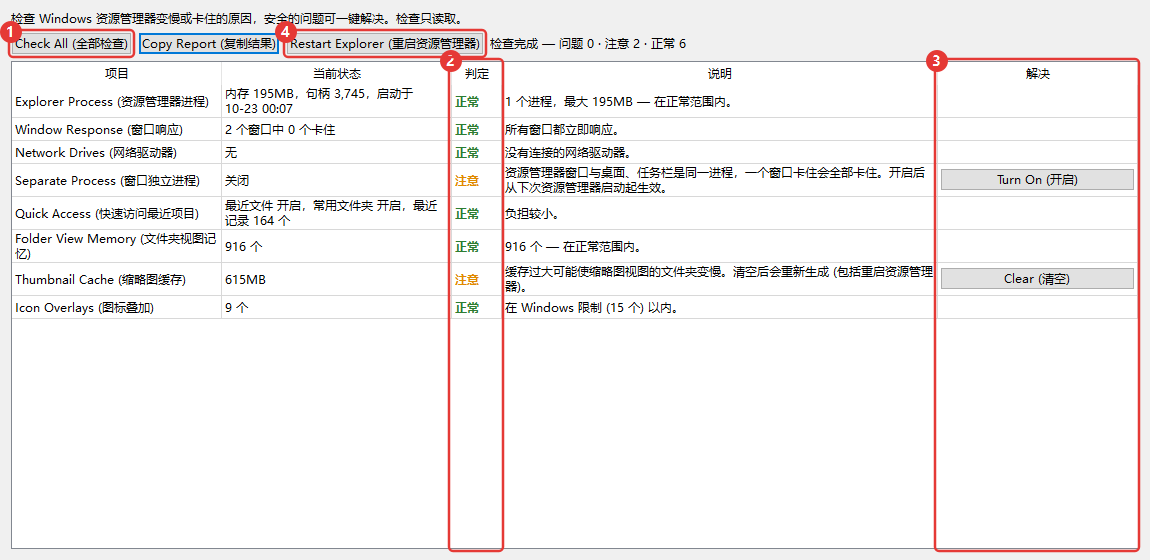1150x560 pixels.
Task: Select Folder View Memory (文件夹视图记忆) row
Action: click(x=575, y=246)
